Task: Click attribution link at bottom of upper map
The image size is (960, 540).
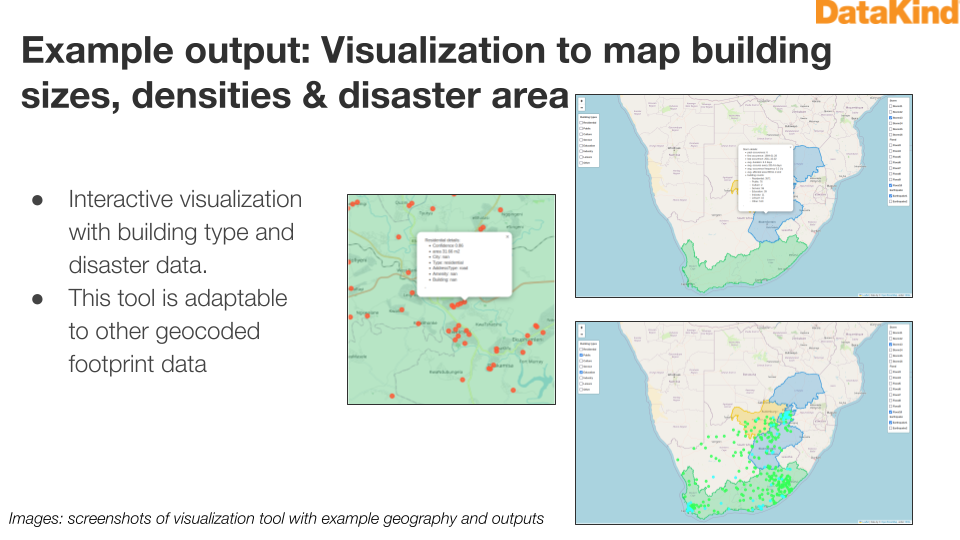Action: tap(885, 294)
